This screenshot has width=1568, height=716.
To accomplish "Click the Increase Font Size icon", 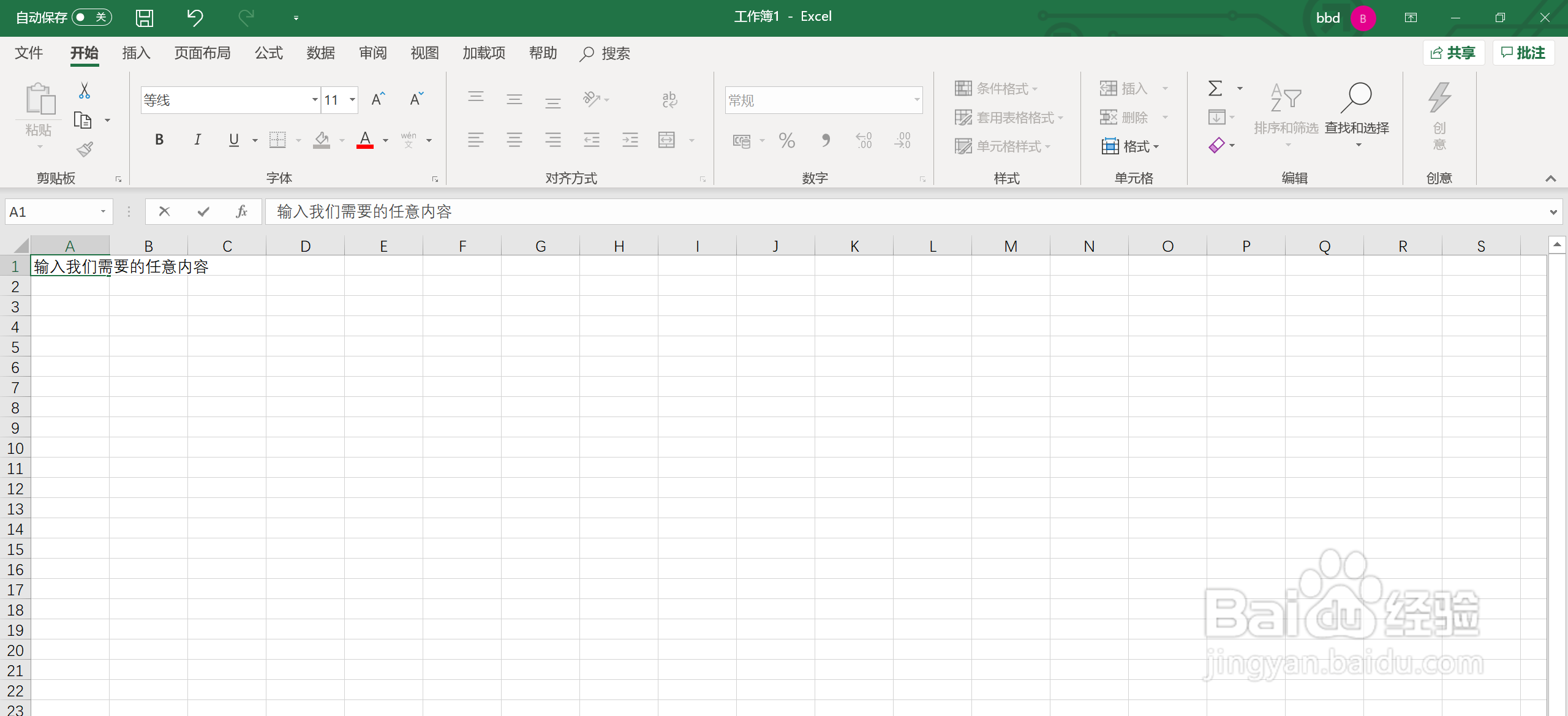I will tap(378, 99).
